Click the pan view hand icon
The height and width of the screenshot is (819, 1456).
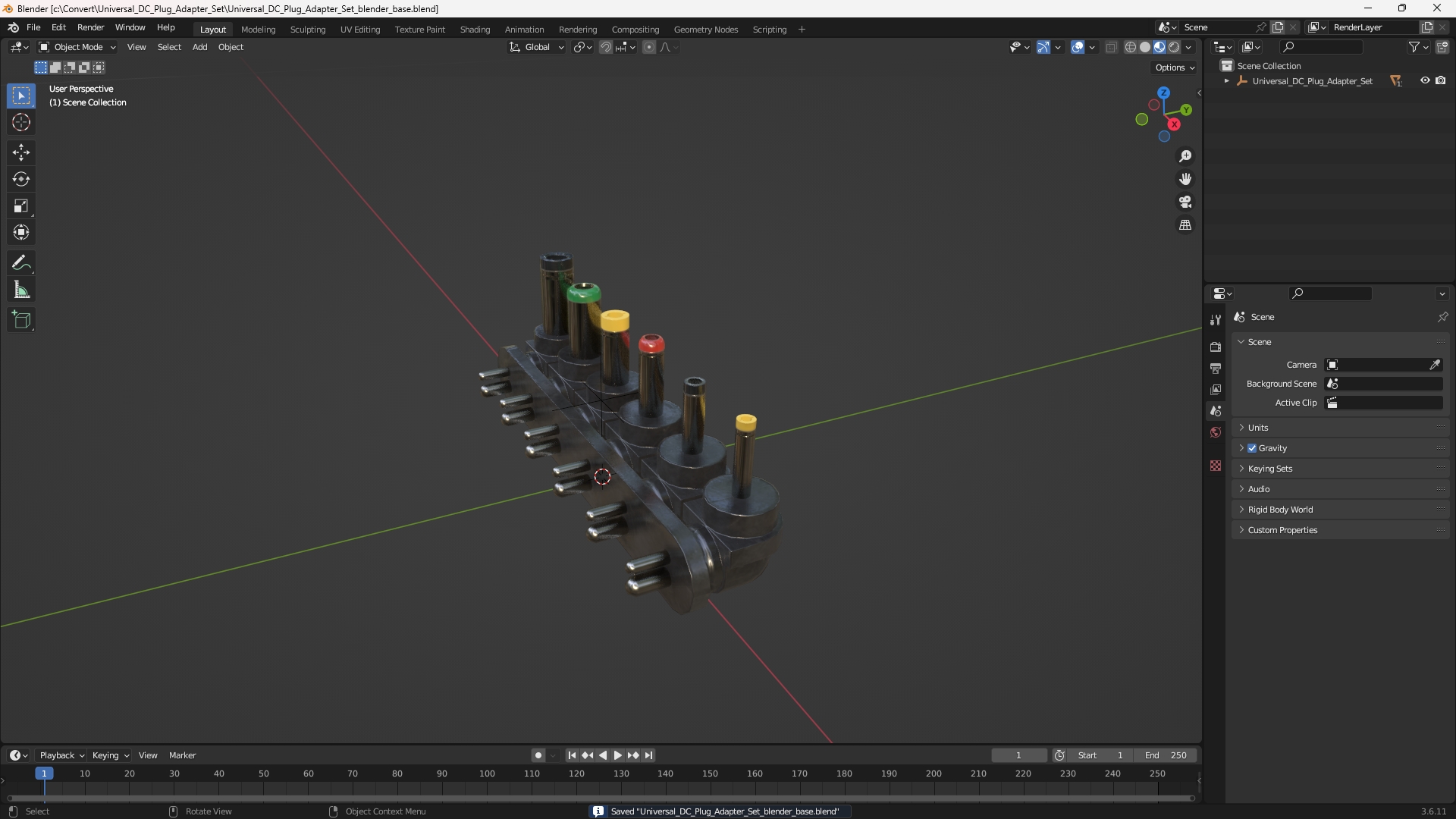pos(1185,179)
